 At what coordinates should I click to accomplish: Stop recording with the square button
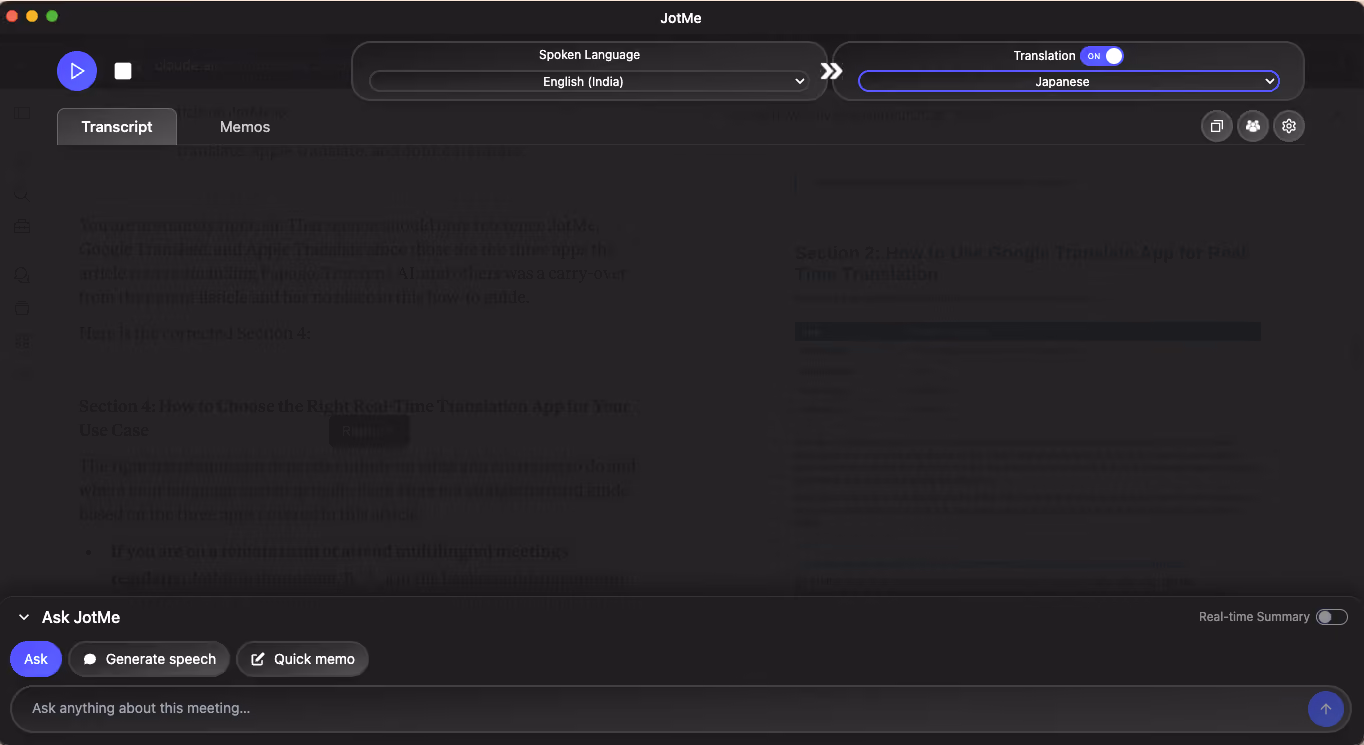pyautogui.click(x=123, y=71)
